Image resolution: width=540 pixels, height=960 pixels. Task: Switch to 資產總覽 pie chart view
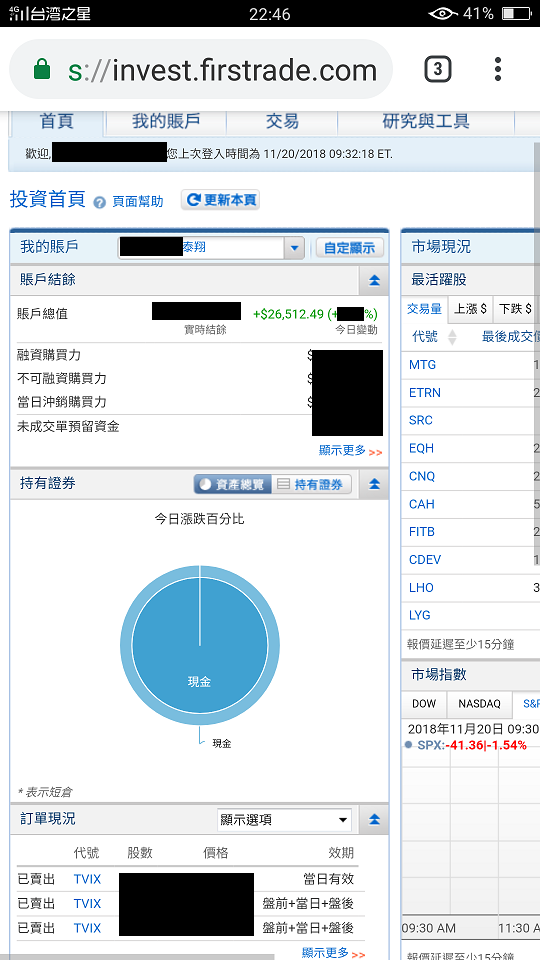tap(233, 484)
